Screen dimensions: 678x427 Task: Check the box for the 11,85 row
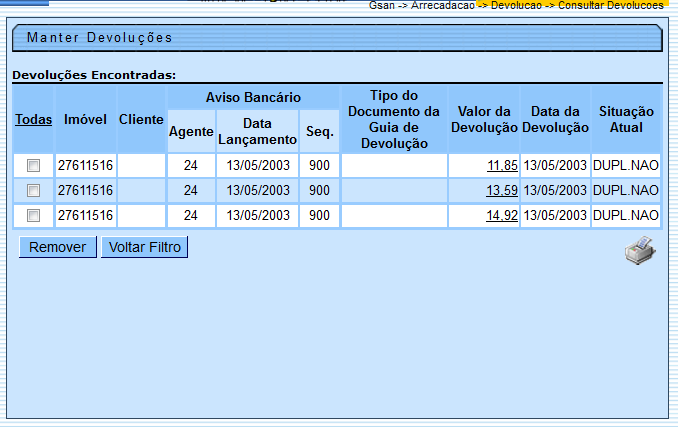(x=33, y=165)
